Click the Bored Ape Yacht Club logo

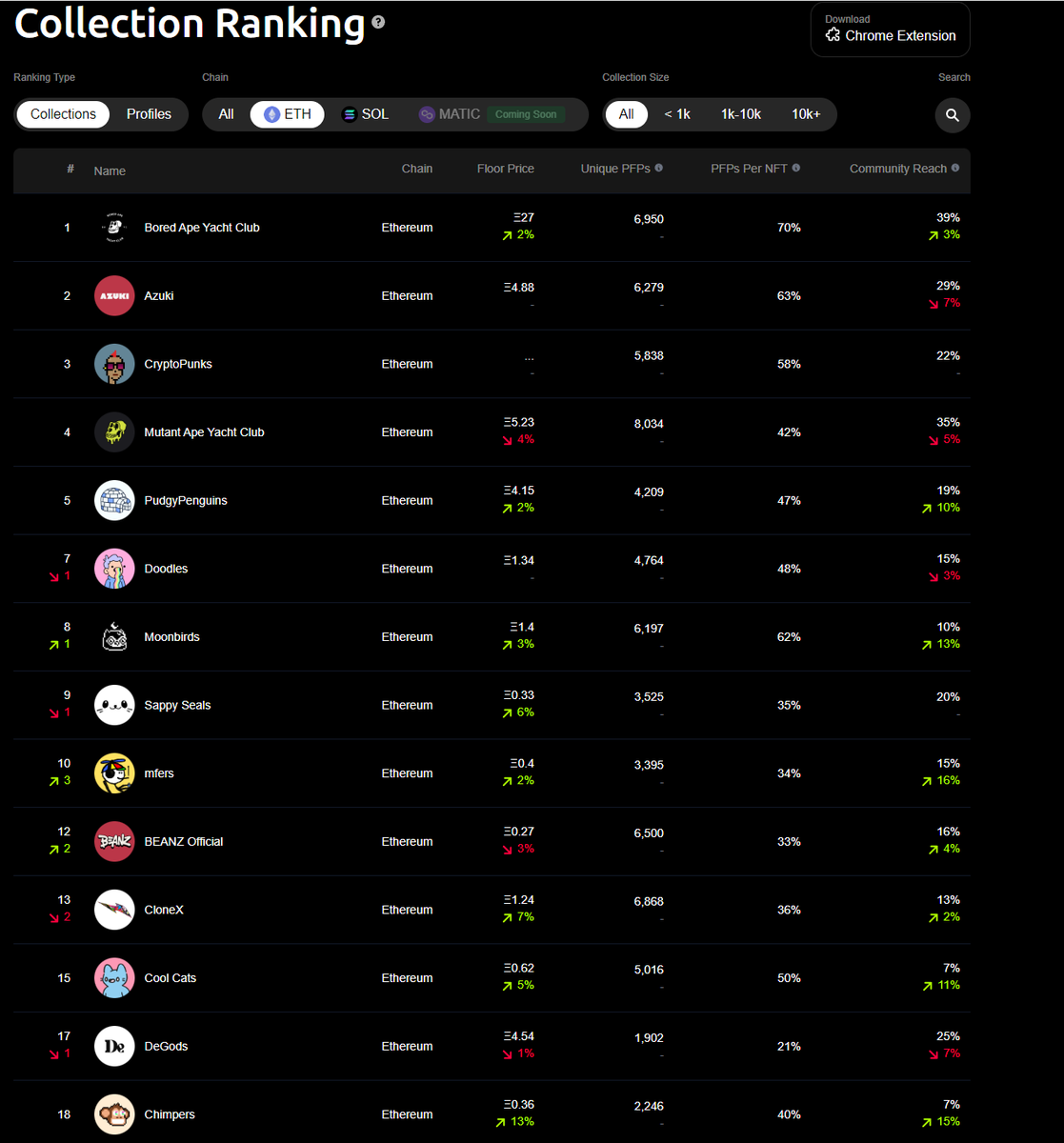pos(114,228)
